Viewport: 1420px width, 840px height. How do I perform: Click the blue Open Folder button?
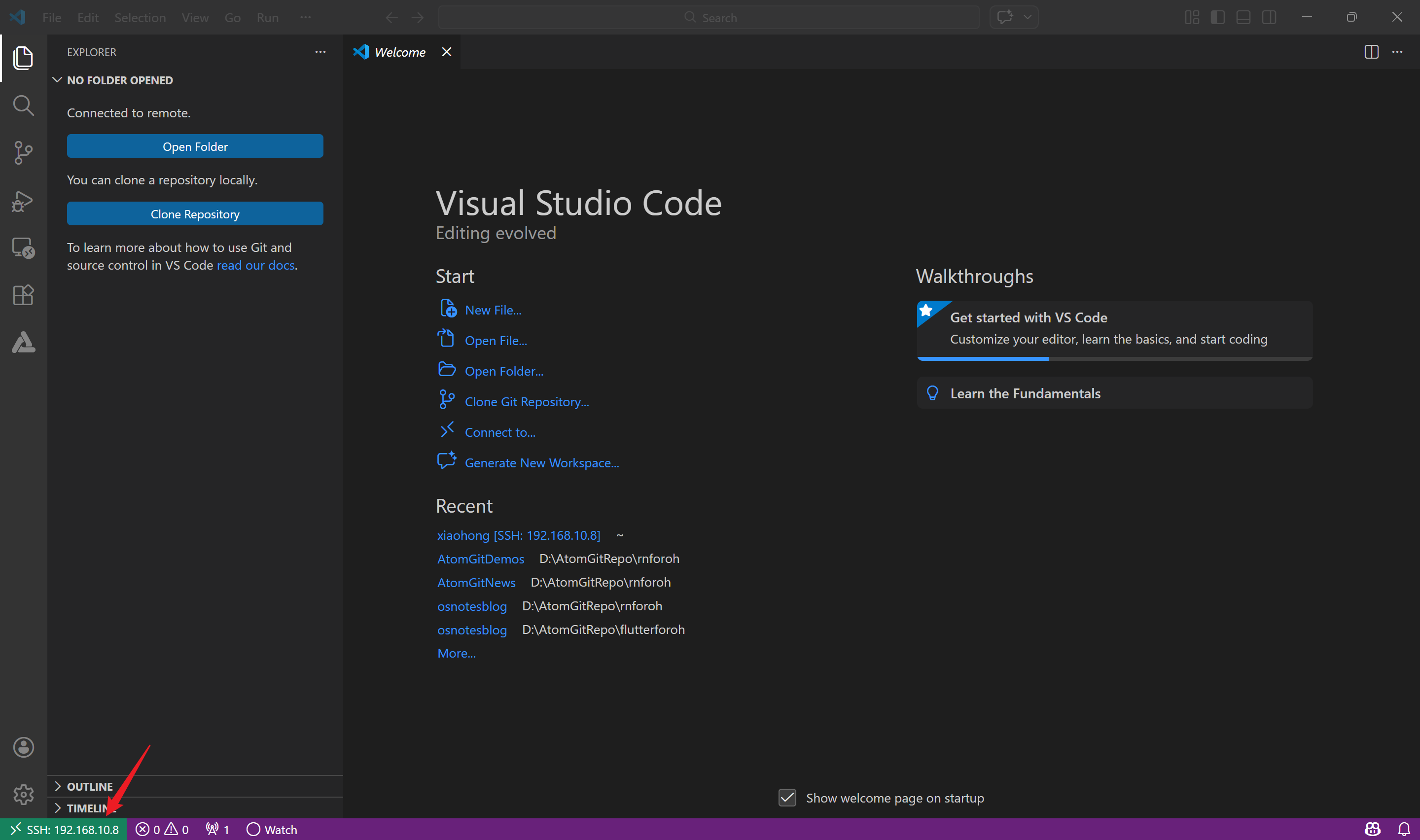coord(195,146)
